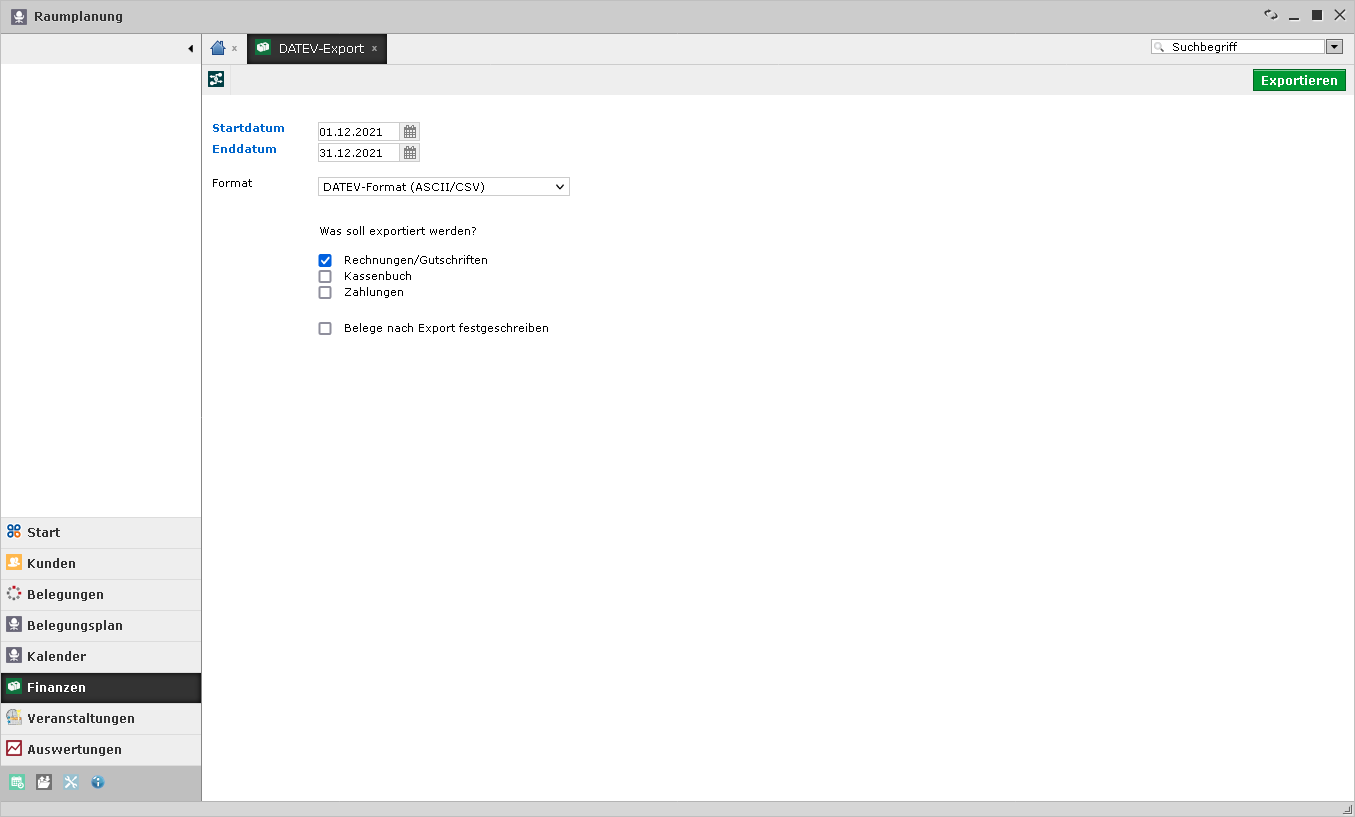Click the magnifier icon in search box

tap(1159, 47)
